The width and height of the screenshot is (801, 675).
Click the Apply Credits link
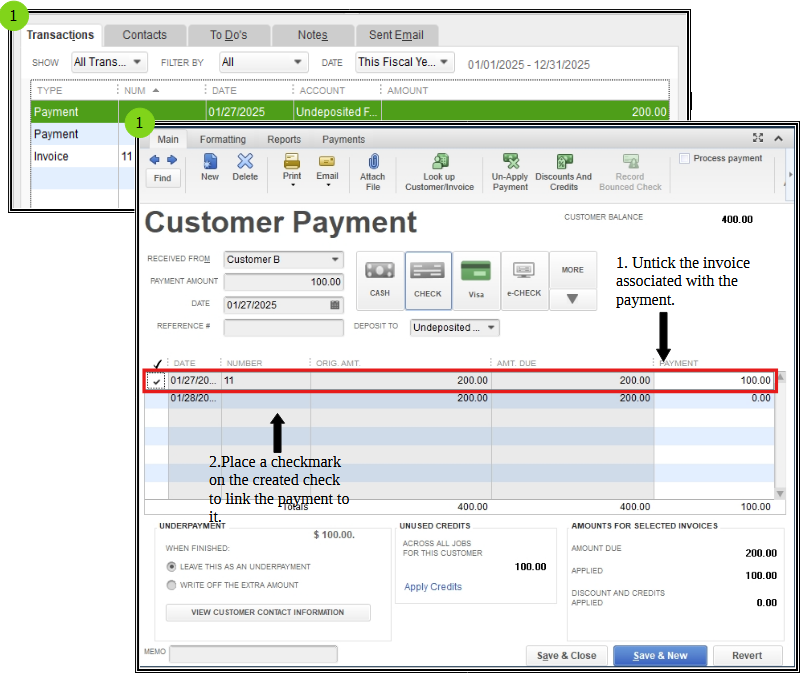434,587
